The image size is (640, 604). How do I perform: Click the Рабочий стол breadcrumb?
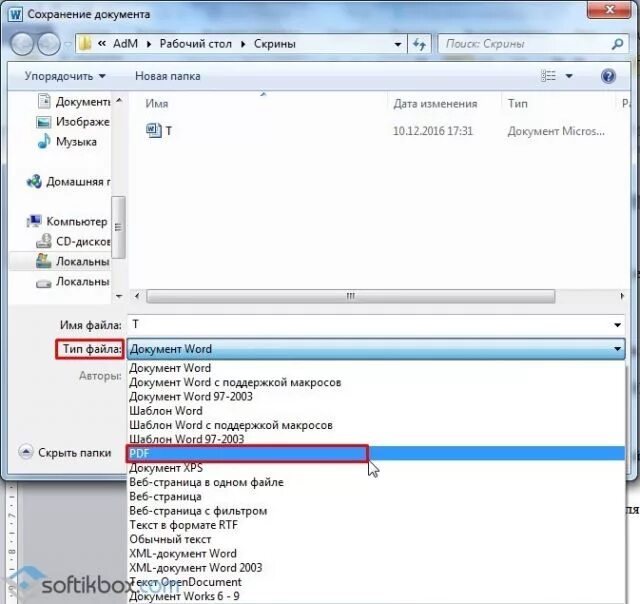196,44
